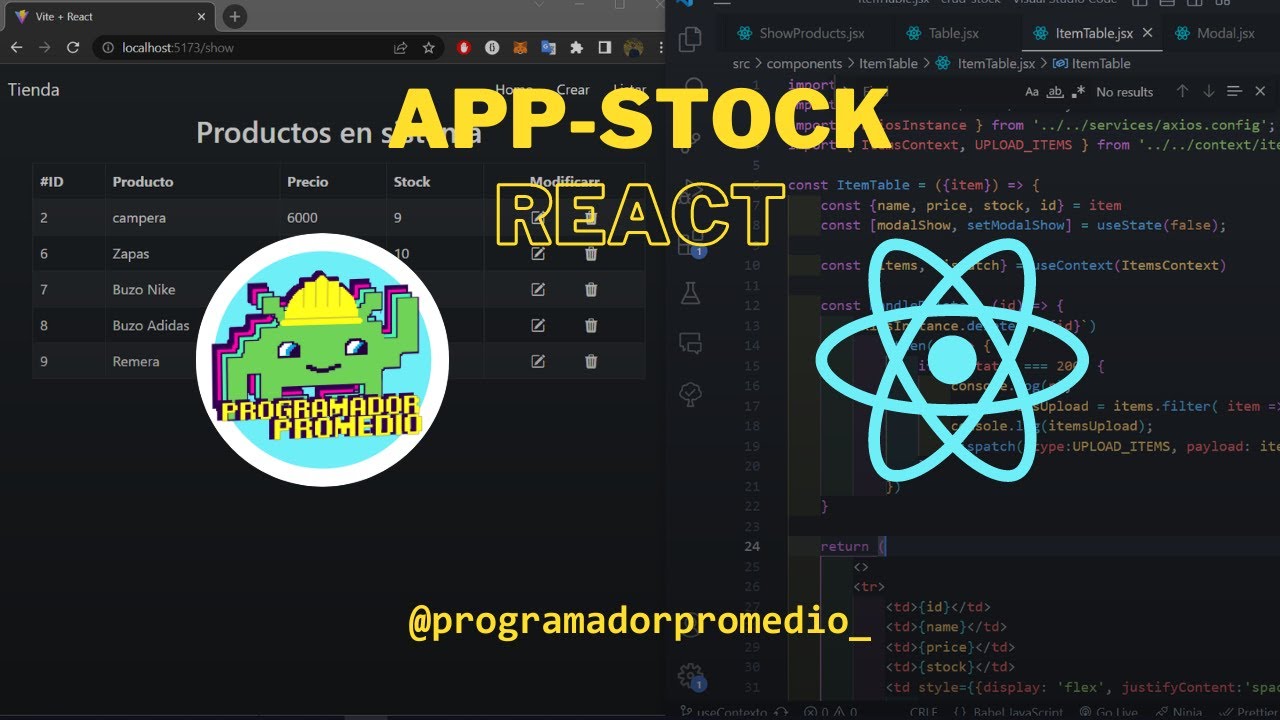This screenshot has width=1280, height=720.
Task: Open the Google Translate extension icon
Action: coord(548,47)
